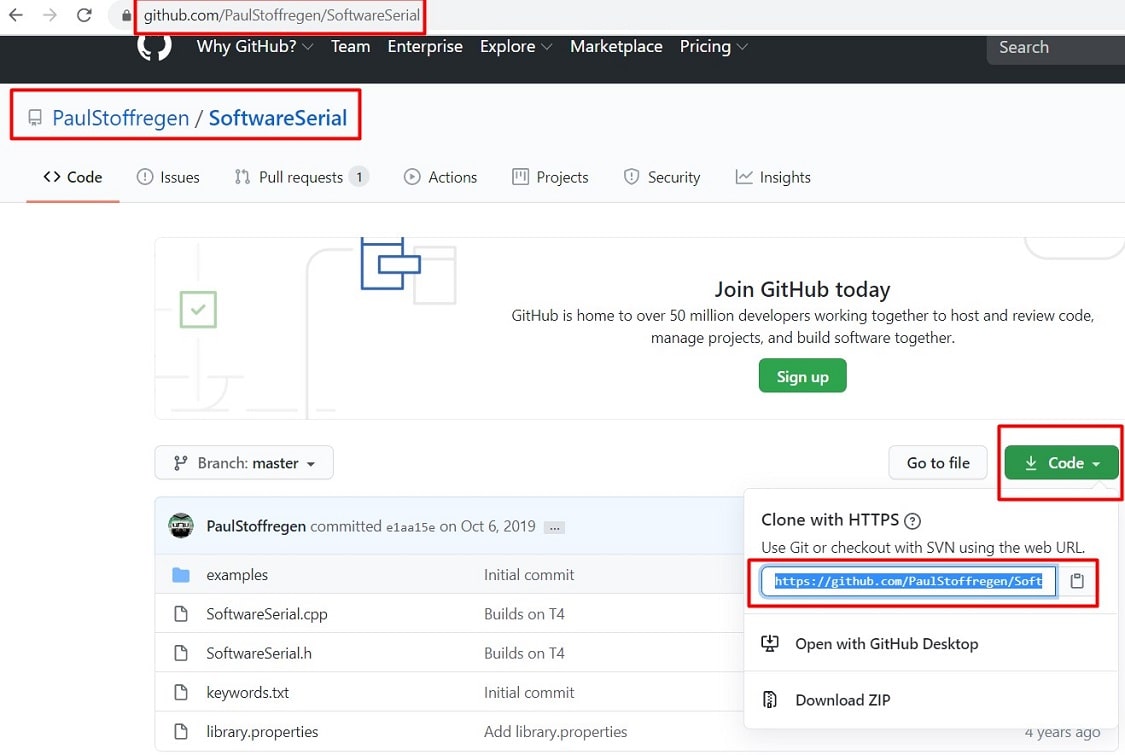The image size is (1125, 755).
Task: Click the help icon next to Clone with HTTPS
Action: tap(913, 521)
